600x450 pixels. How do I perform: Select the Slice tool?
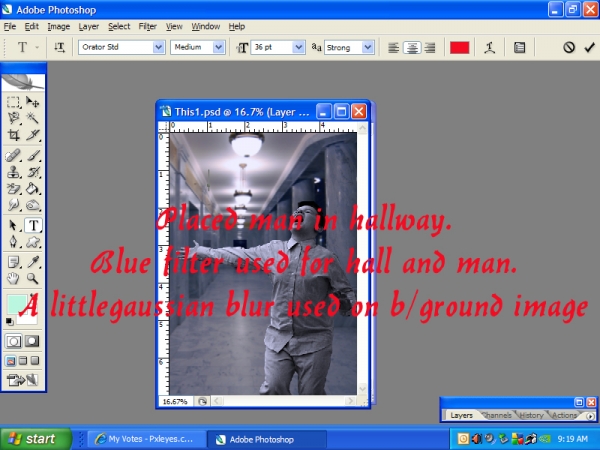tap(33, 135)
